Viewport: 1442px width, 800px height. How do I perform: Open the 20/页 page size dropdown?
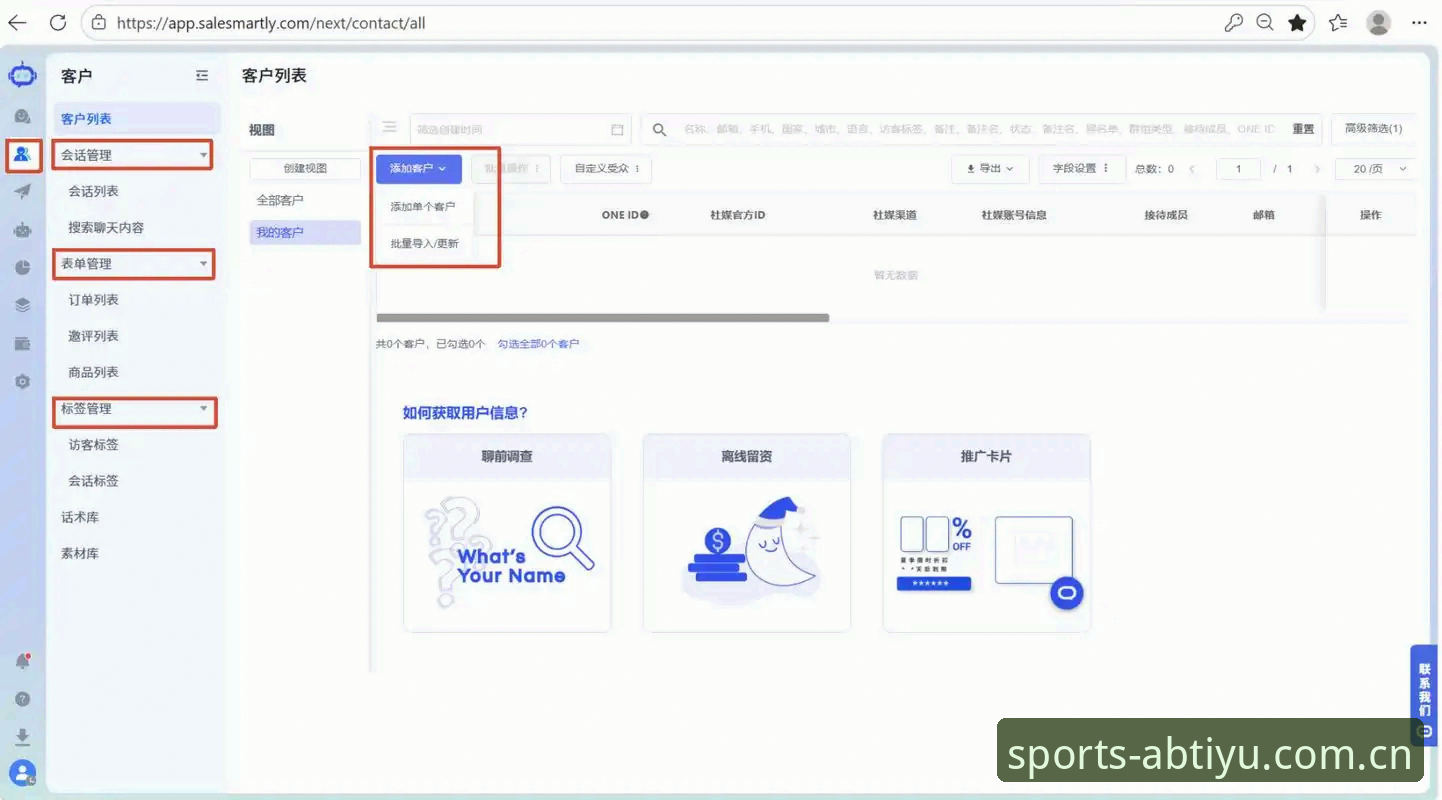point(1376,169)
